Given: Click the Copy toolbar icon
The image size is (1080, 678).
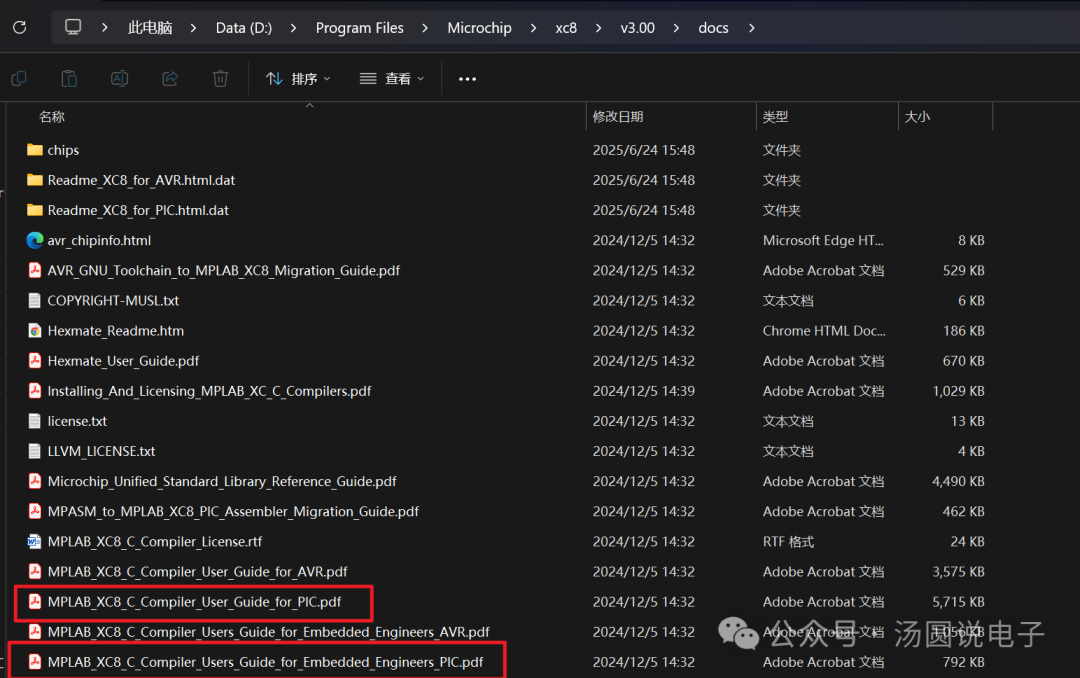Looking at the screenshot, I should (x=19, y=79).
